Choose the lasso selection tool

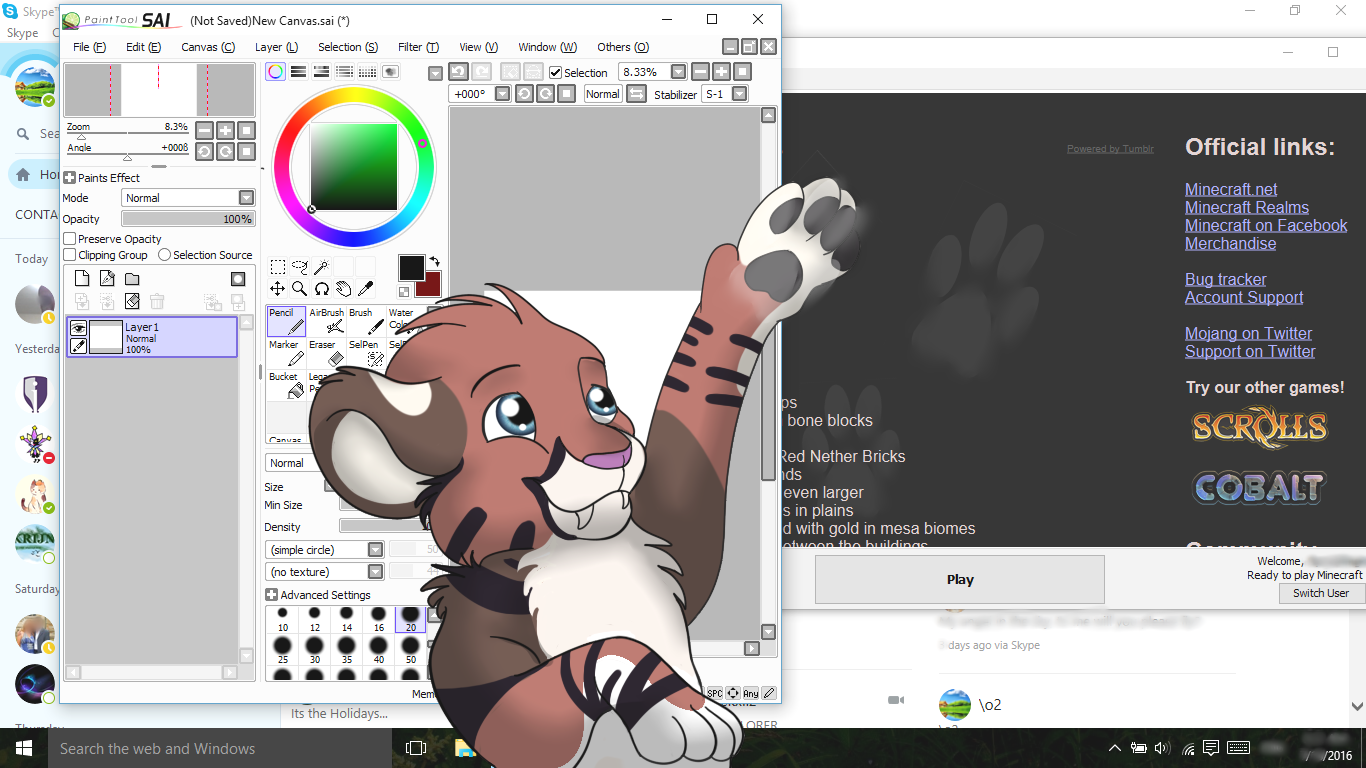[299, 267]
